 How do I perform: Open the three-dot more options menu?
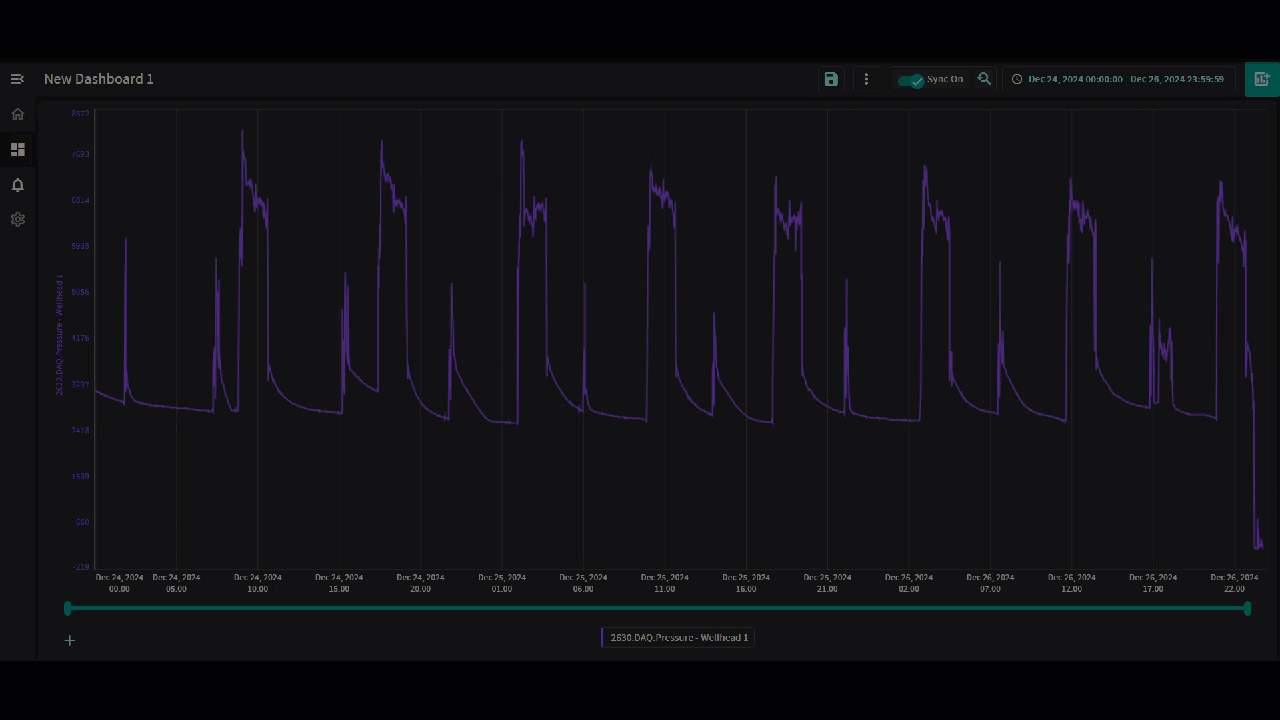[x=866, y=79]
